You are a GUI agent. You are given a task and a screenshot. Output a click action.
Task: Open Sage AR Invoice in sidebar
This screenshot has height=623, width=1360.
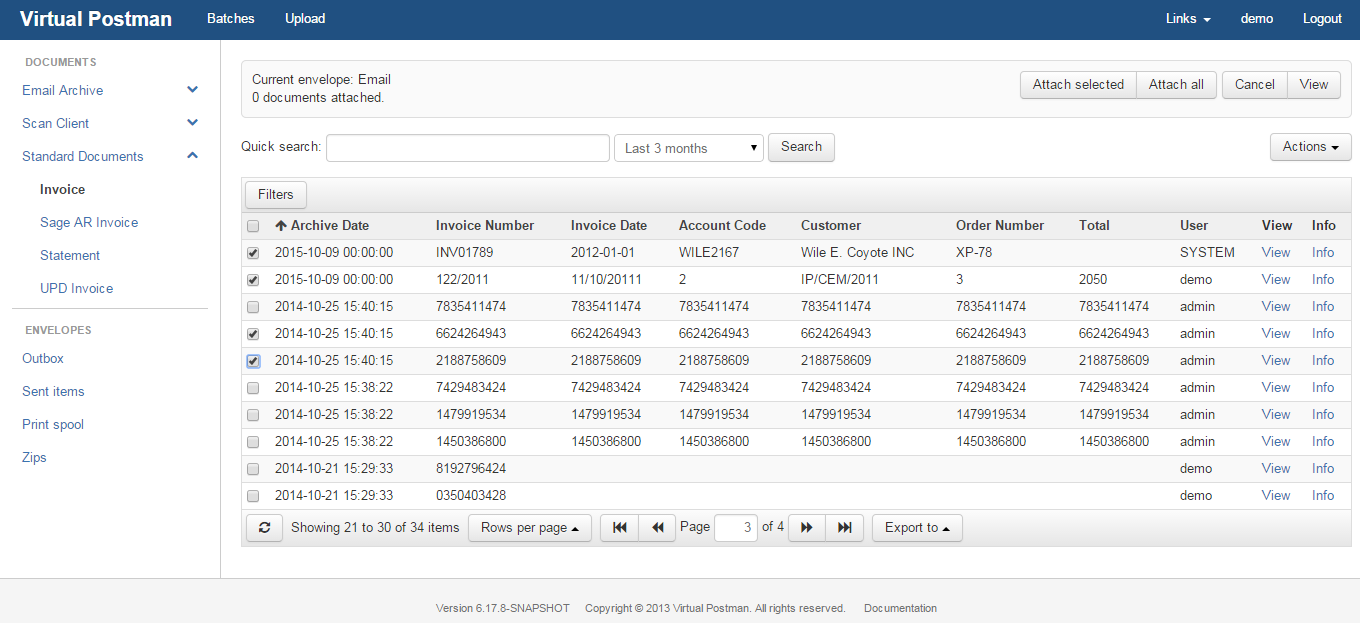89,223
